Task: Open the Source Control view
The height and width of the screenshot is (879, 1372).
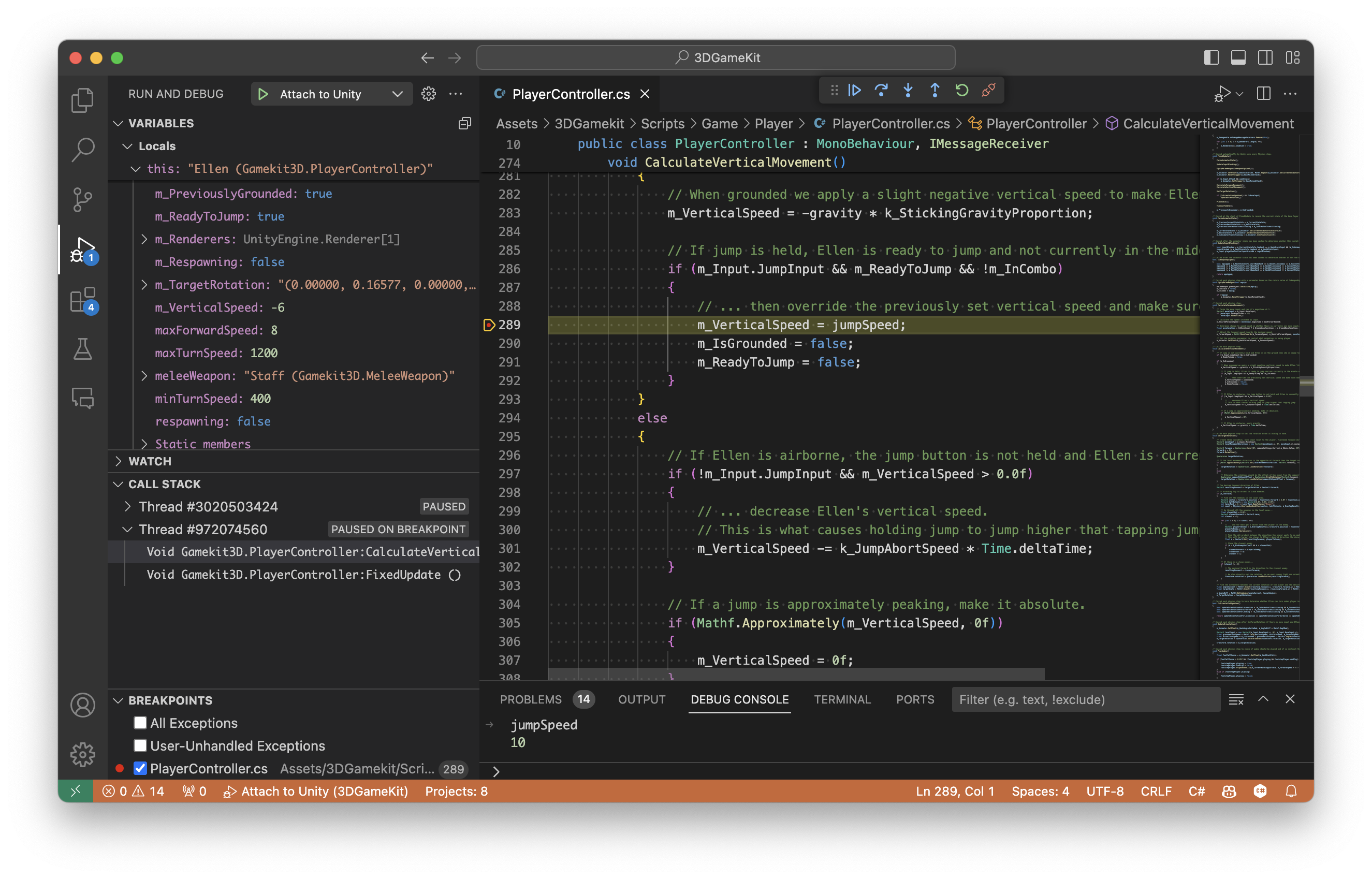Action: 83,199
